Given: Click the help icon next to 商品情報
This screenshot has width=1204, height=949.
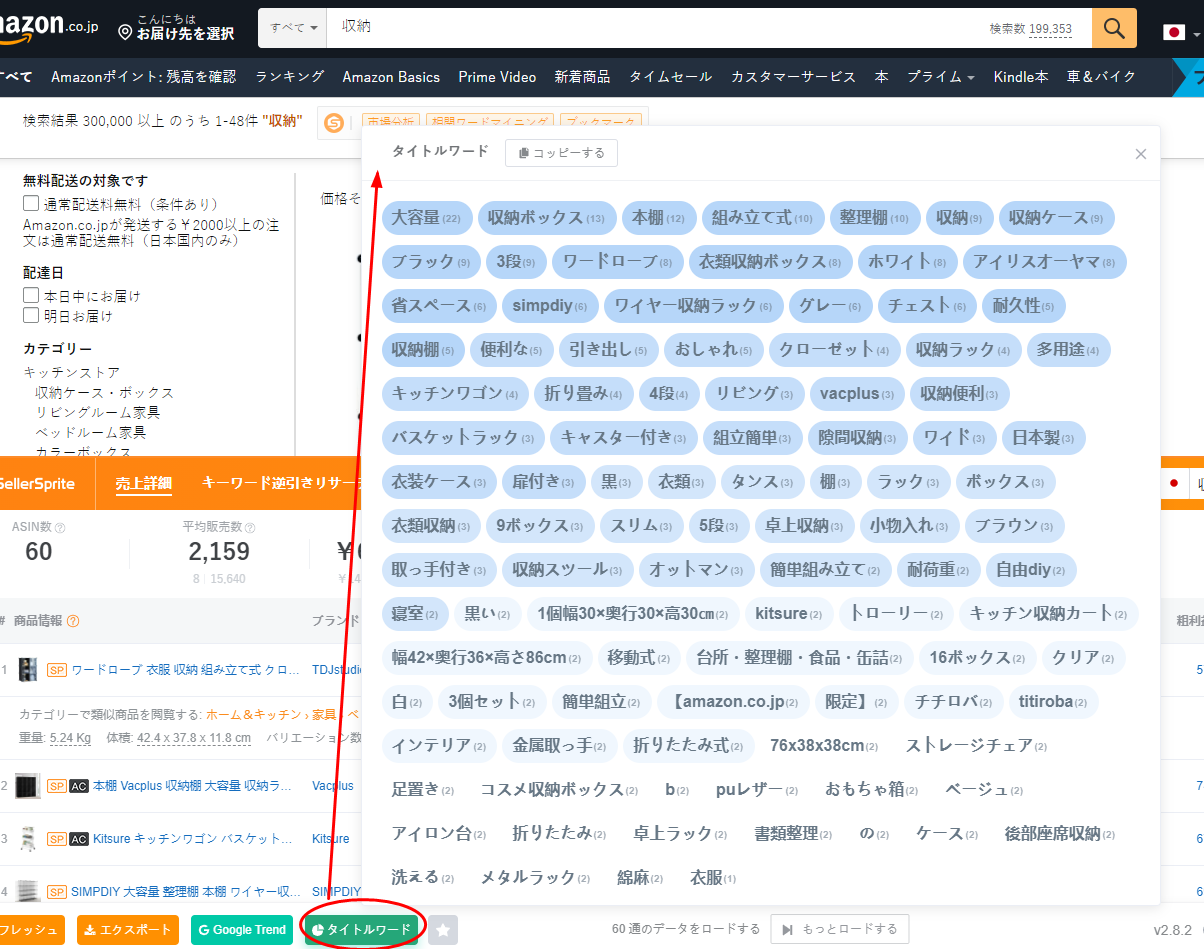Looking at the screenshot, I should 73,621.
